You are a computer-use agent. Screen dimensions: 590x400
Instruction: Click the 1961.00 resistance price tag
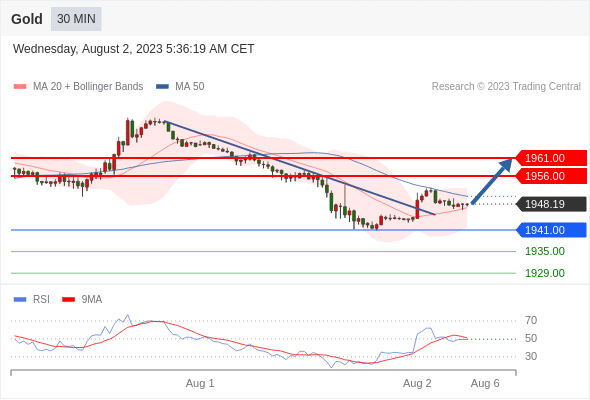click(x=551, y=158)
